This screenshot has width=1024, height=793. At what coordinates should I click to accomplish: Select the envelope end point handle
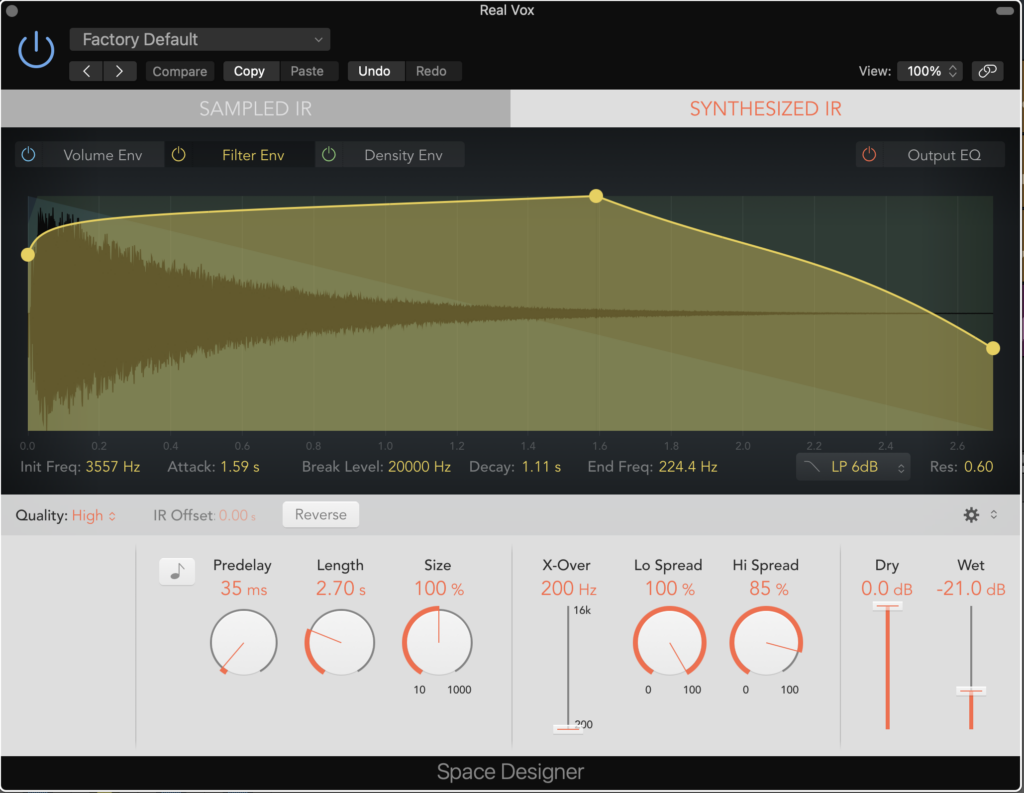pyautogui.click(x=993, y=348)
